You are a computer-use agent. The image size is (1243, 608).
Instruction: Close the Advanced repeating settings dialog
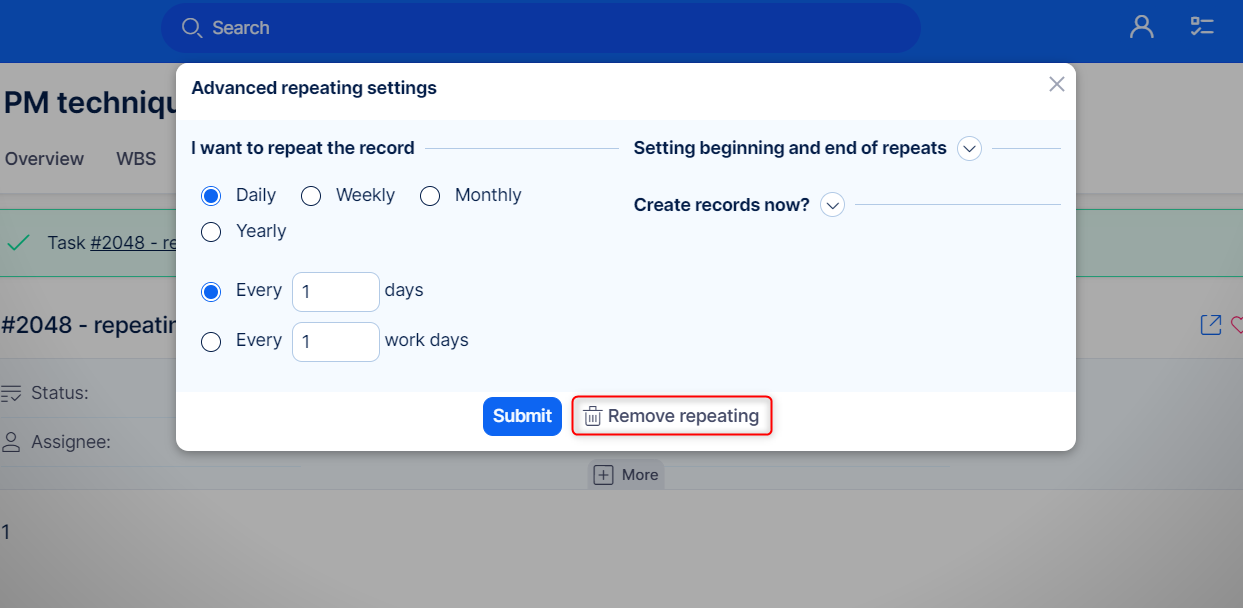pyautogui.click(x=1056, y=85)
